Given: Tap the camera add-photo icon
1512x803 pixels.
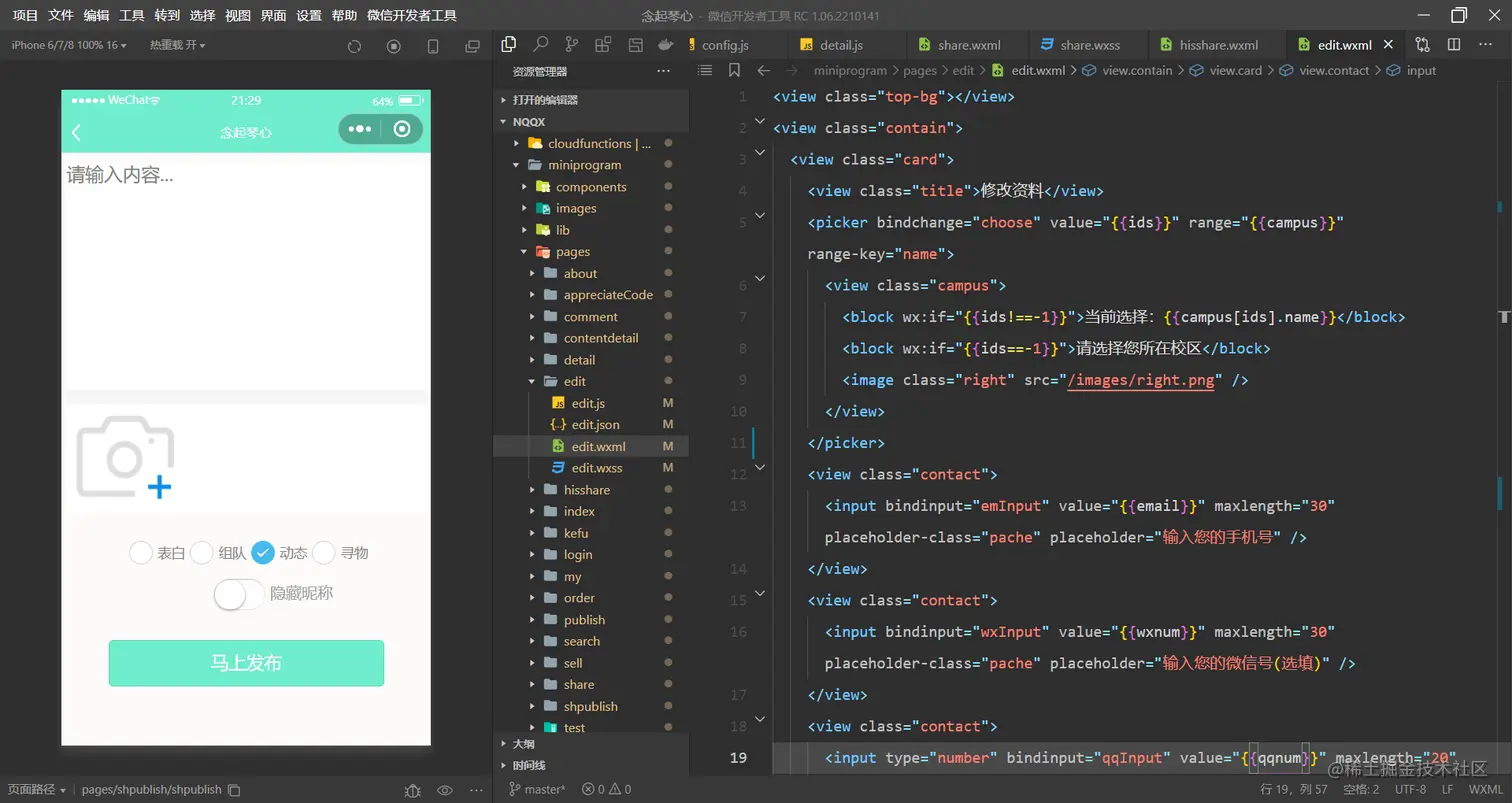Looking at the screenshot, I should (125, 457).
